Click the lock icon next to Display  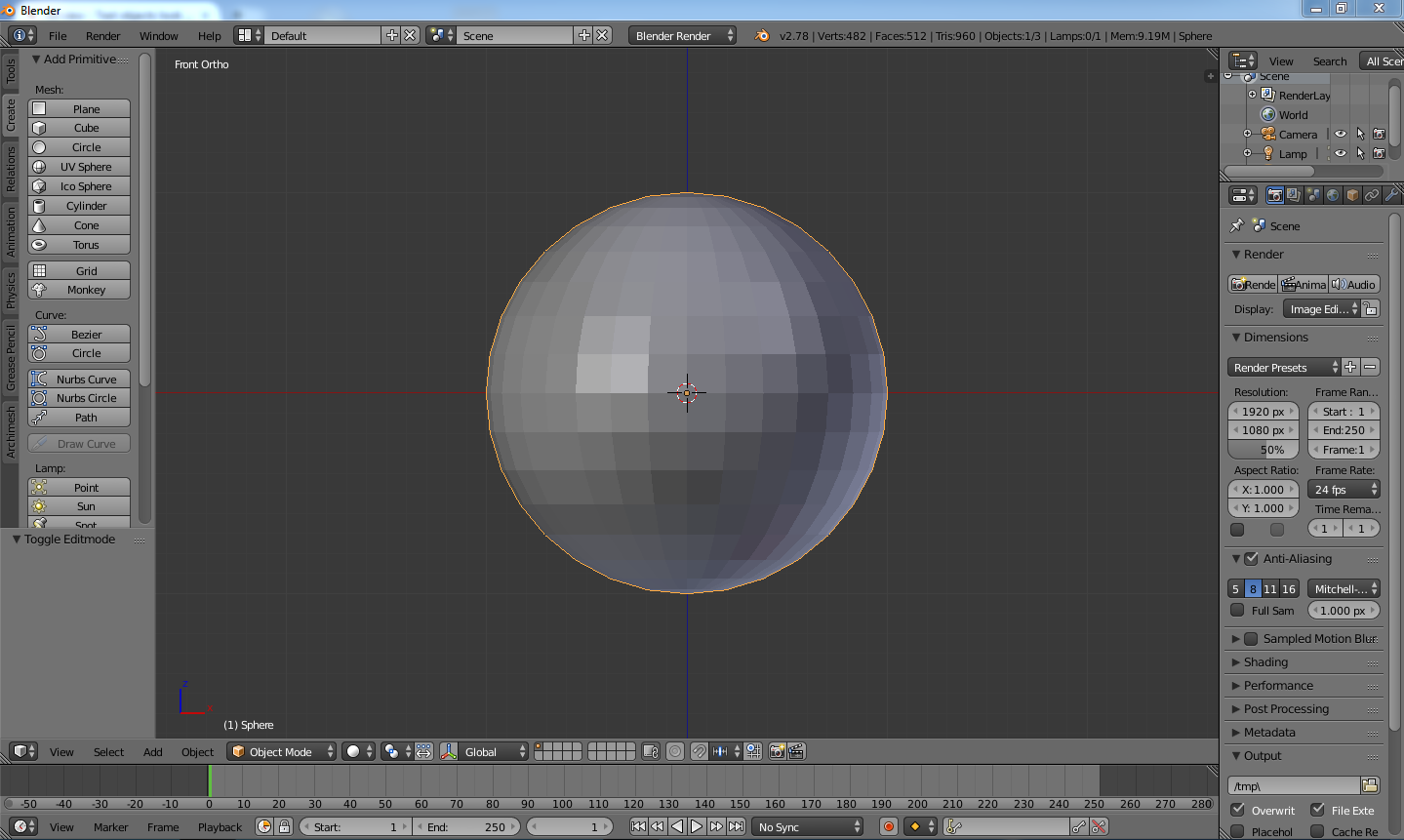[x=1371, y=309]
